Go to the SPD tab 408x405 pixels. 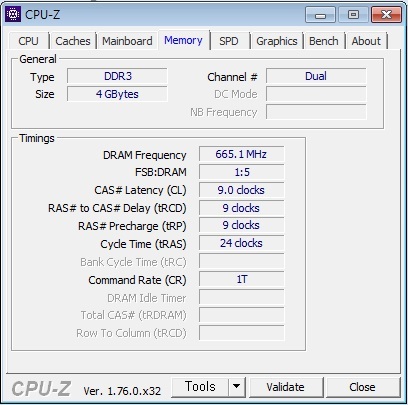pos(229,41)
